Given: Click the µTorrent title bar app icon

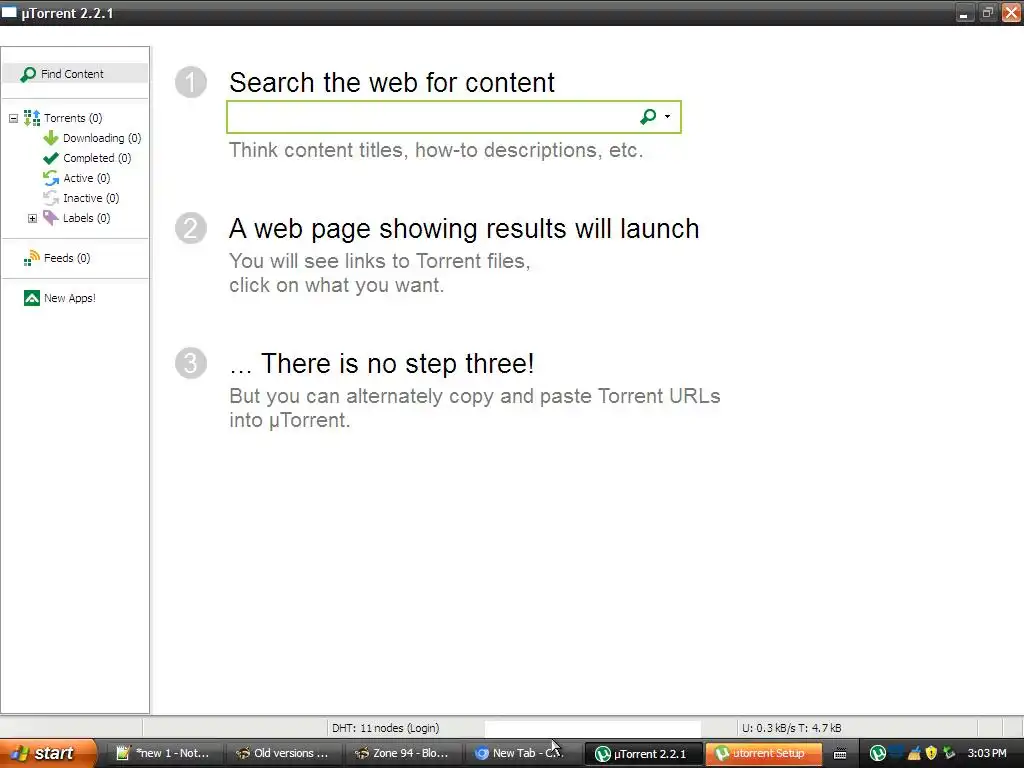Looking at the screenshot, I should point(9,12).
